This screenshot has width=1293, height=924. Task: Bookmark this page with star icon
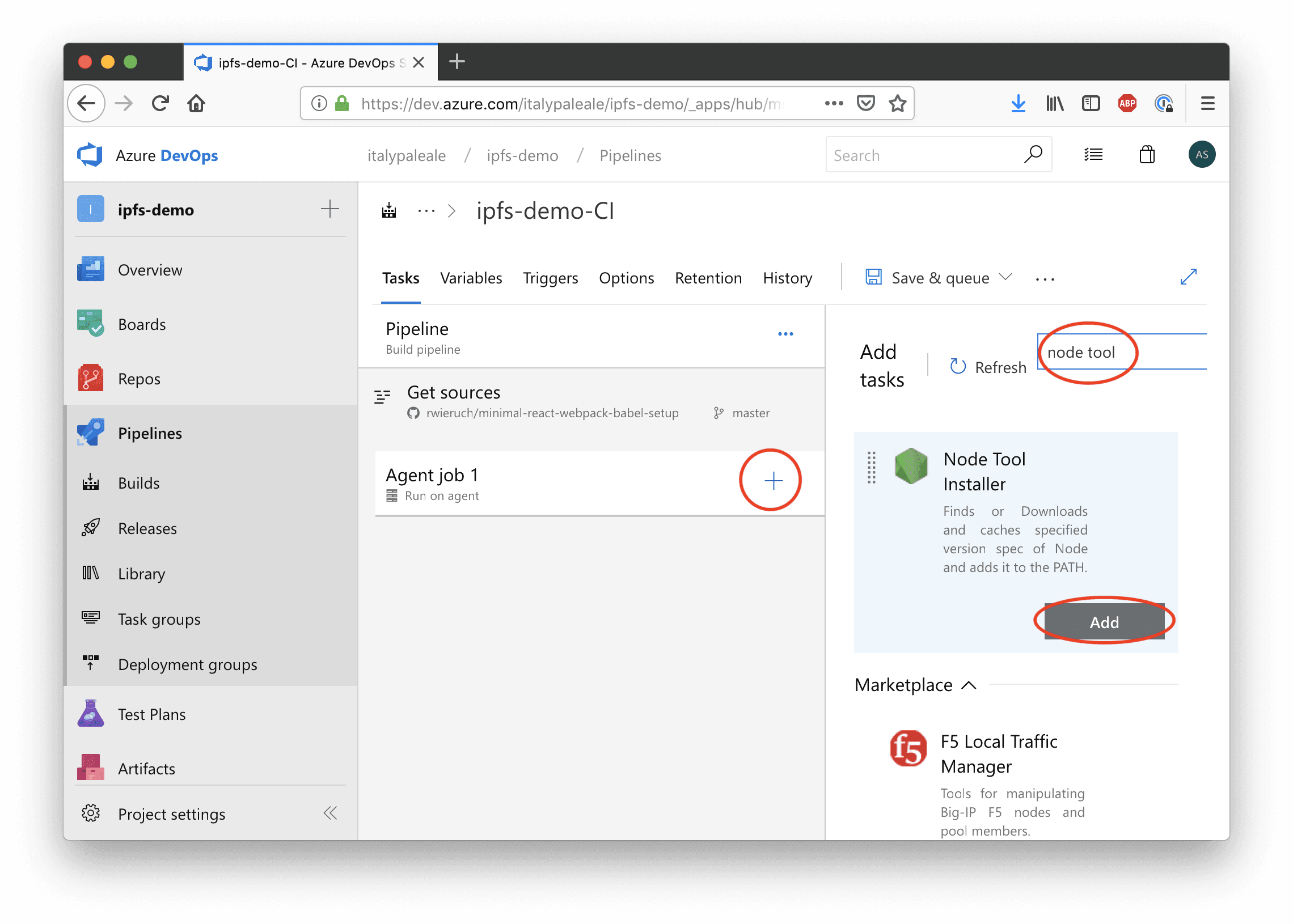pyautogui.click(x=898, y=104)
